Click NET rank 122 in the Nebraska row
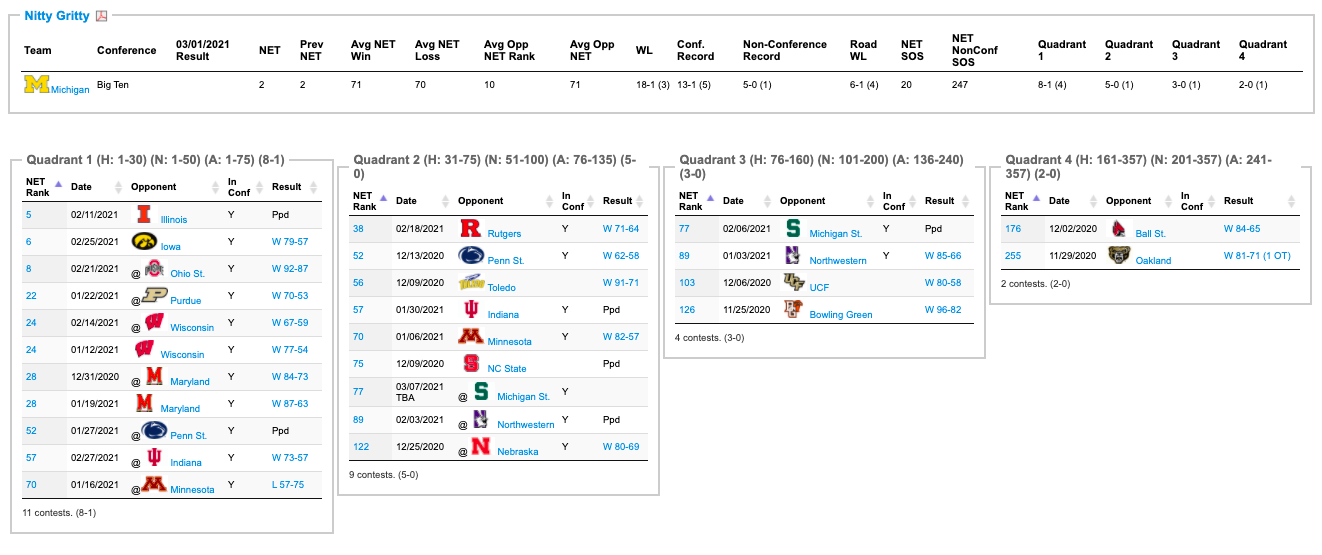 tap(359, 446)
